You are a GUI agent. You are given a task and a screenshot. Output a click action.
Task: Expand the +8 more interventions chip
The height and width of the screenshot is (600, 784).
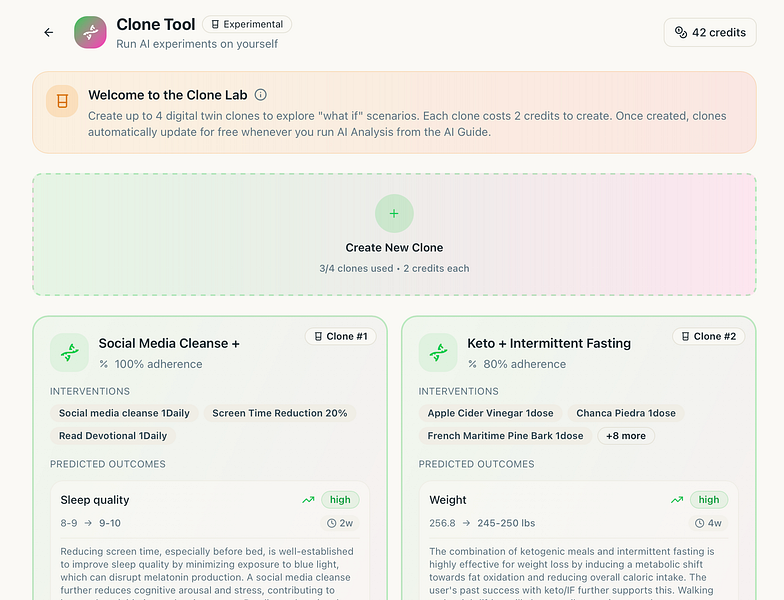coord(626,436)
